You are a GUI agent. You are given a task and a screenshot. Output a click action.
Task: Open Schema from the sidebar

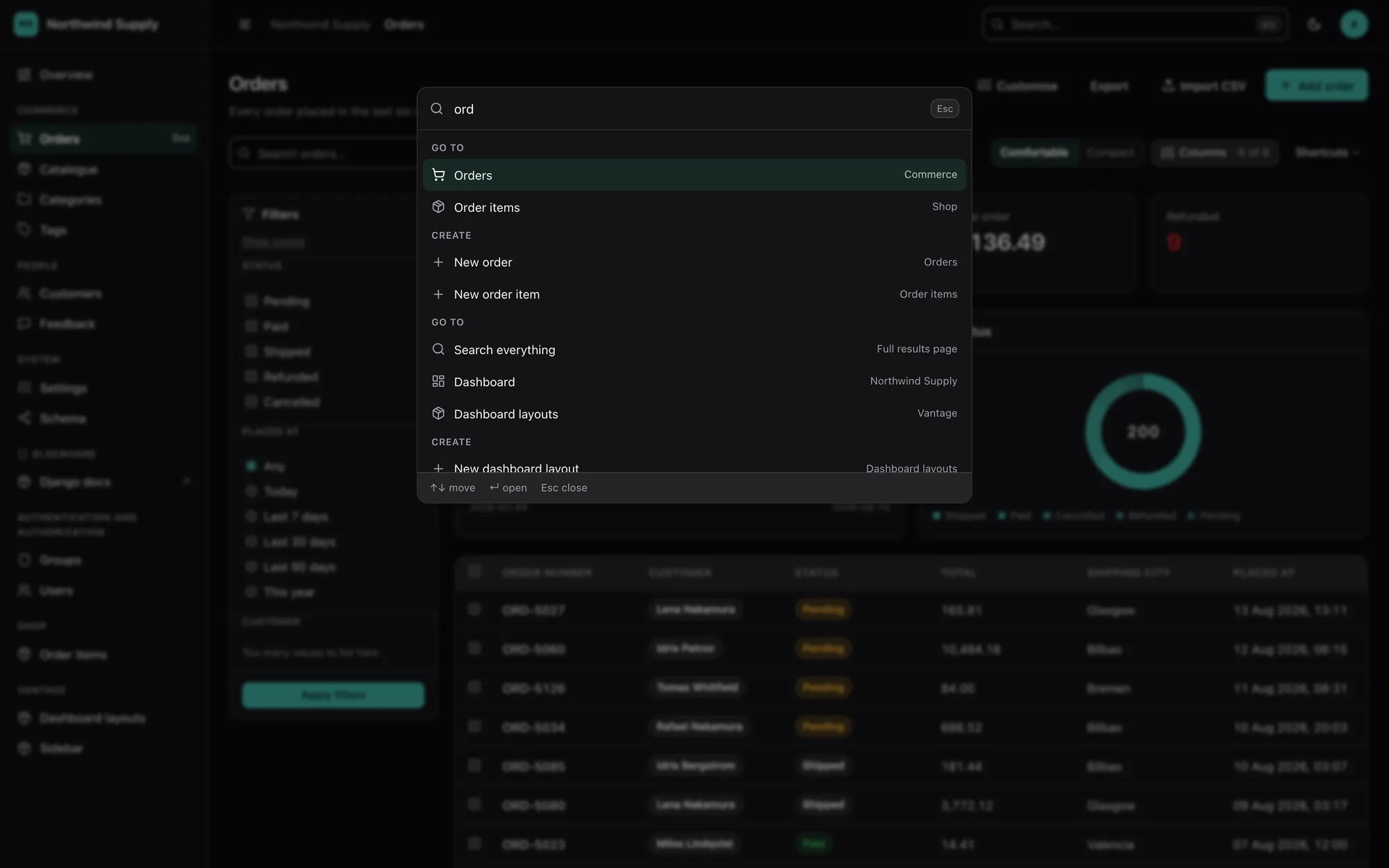[x=104, y=419]
